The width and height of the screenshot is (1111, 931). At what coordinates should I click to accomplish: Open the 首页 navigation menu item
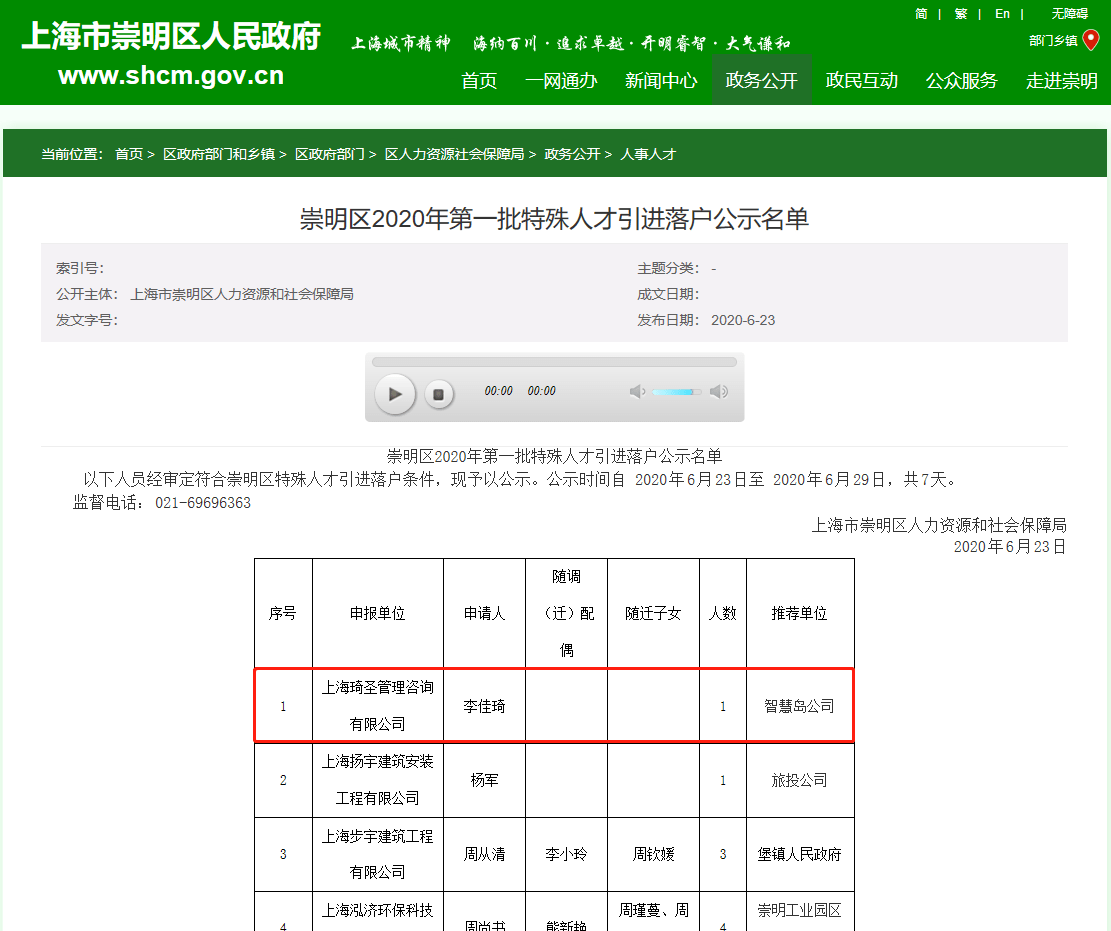pyautogui.click(x=478, y=81)
